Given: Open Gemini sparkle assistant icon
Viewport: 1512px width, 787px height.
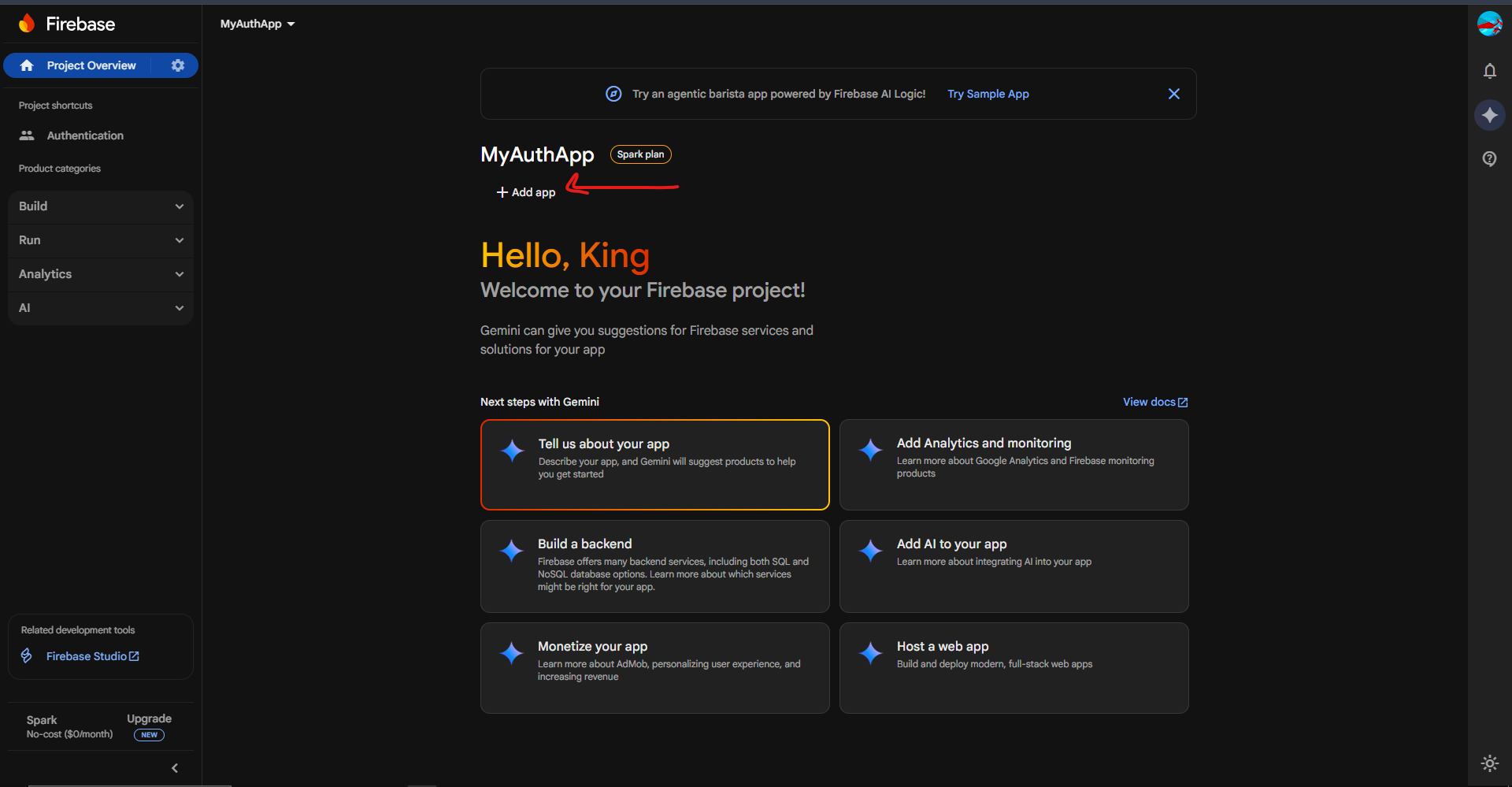Looking at the screenshot, I should click(1489, 115).
